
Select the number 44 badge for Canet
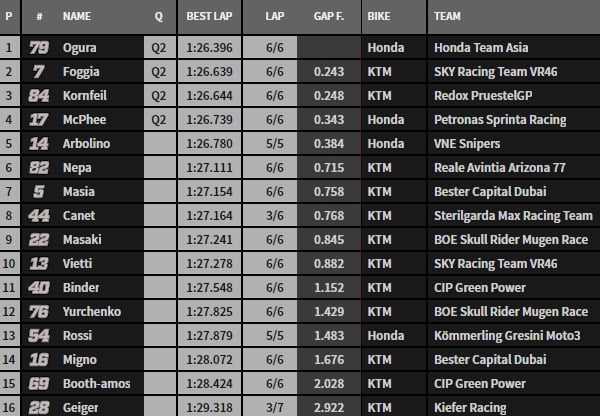tap(39, 216)
